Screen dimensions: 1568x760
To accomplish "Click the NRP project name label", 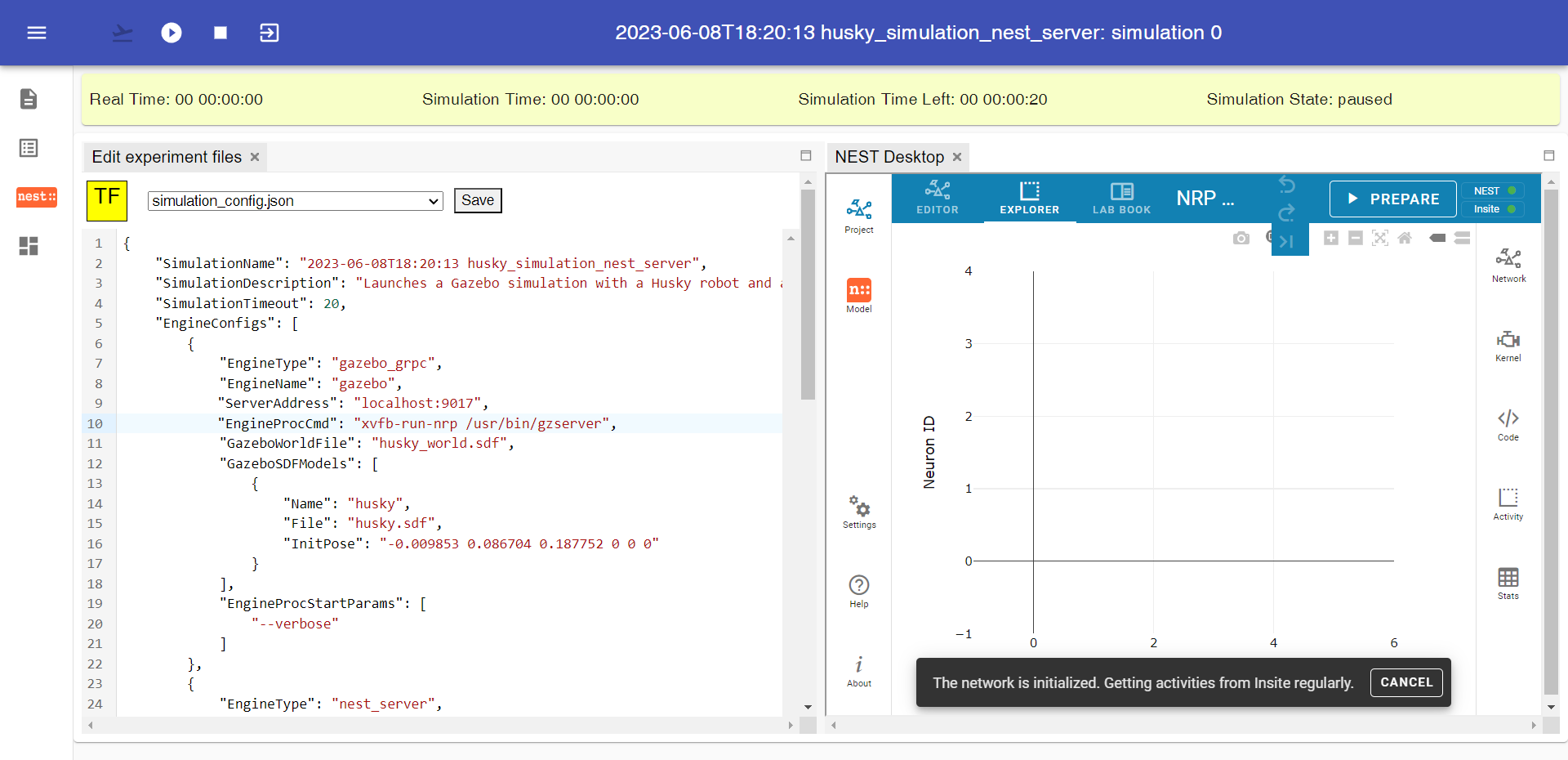I will pos(1205,199).
